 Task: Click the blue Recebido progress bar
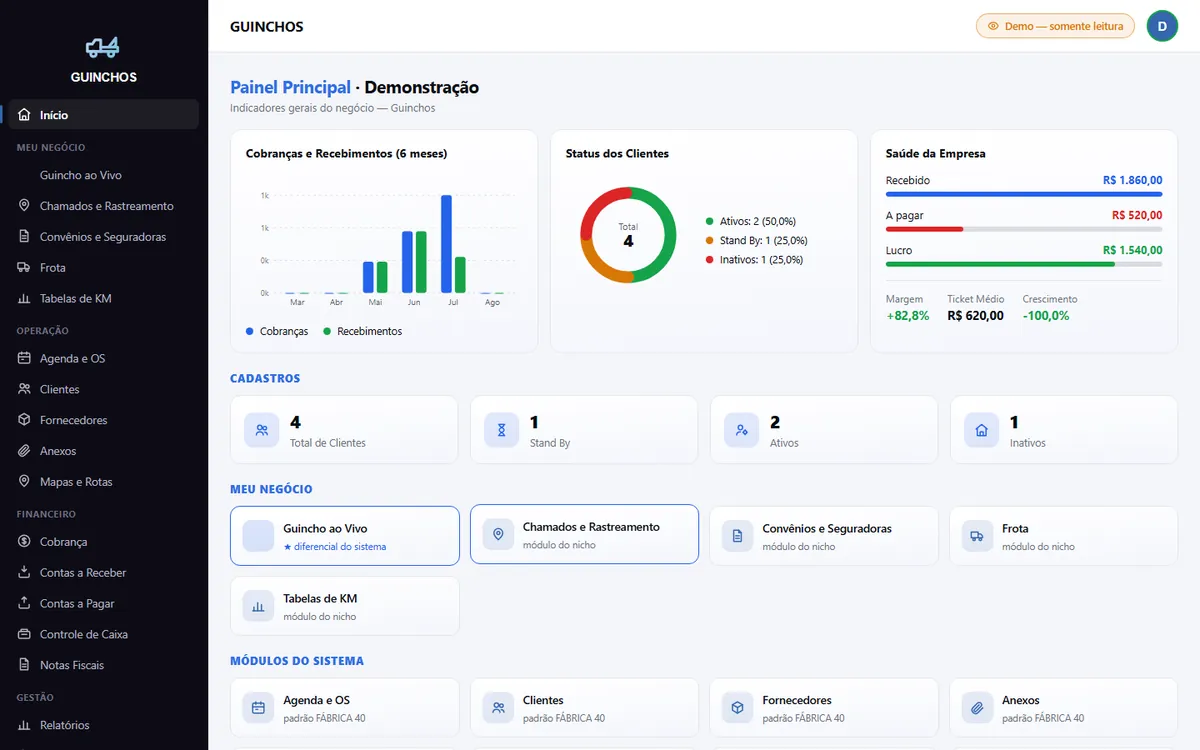(1024, 194)
